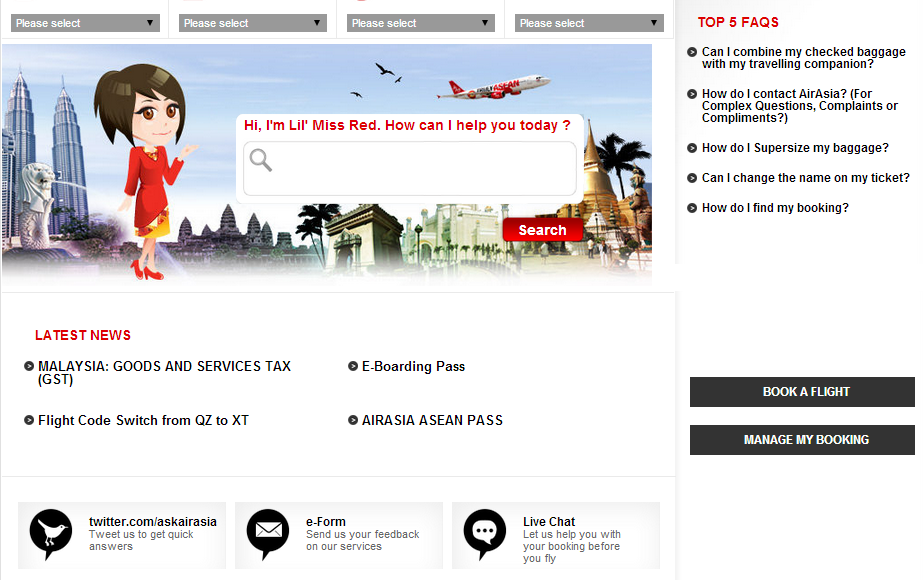
Task: Click 'Let us help you with your booking' text
Action: (x=571, y=546)
